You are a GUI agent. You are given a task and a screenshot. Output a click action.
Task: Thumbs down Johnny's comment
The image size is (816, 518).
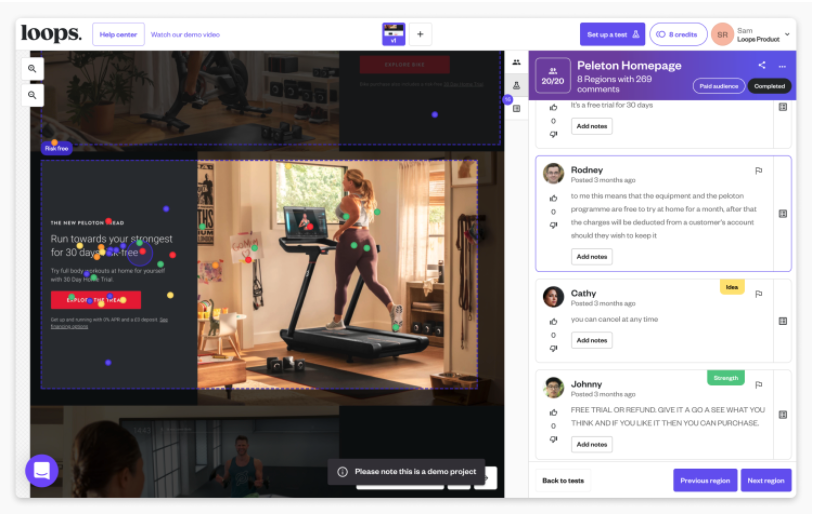(x=553, y=439)
